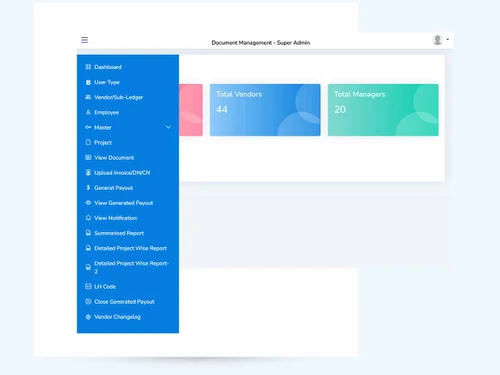Click the Detailed Project Wise Report-2 icon
The height and width of the screenshot is (375, 500).
coord(88,267)
